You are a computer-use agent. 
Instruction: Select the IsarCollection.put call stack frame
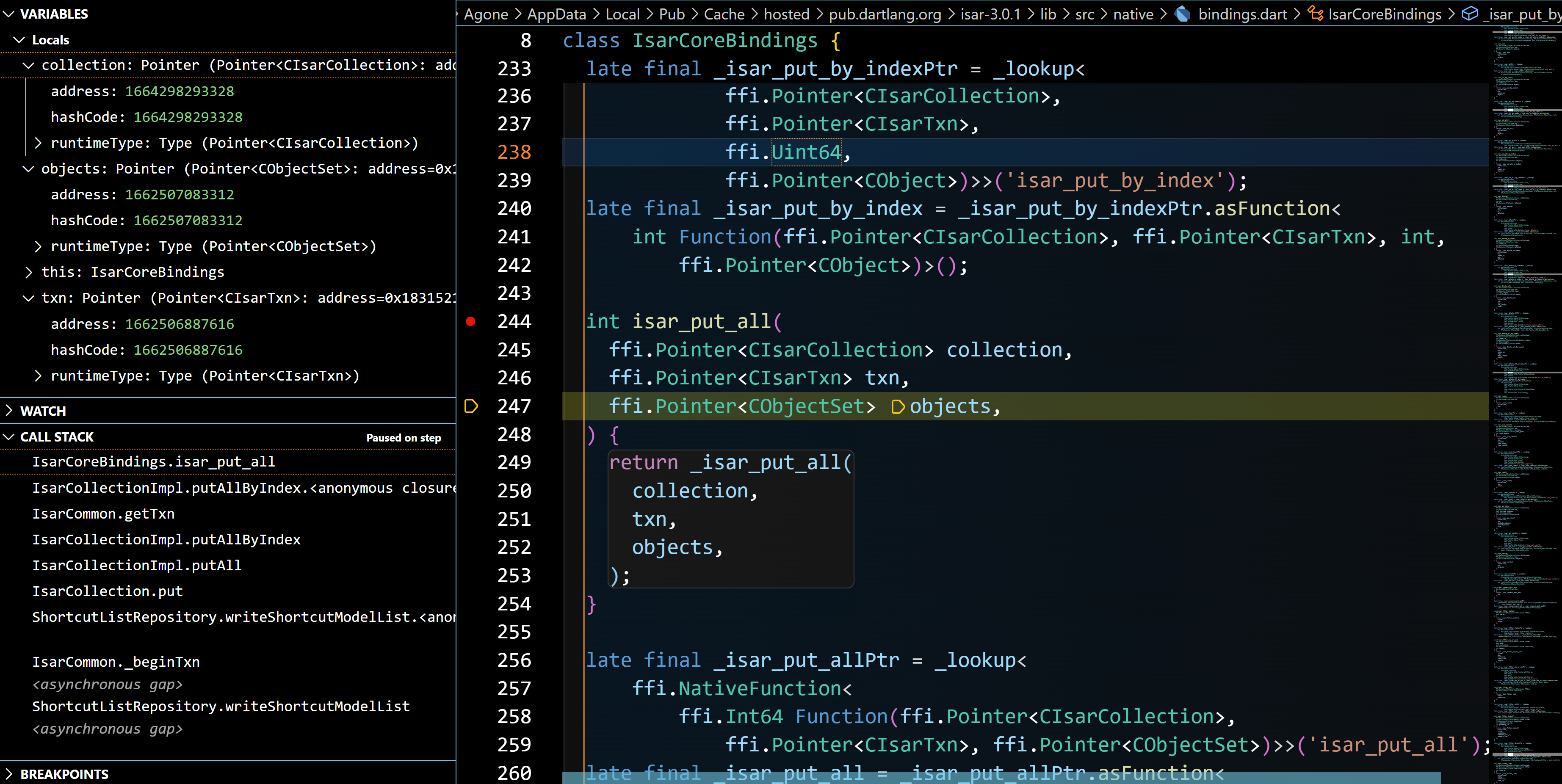coord(107,591)
